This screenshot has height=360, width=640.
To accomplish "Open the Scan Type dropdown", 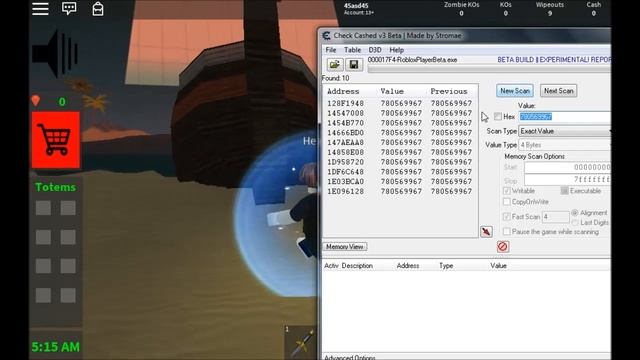I will (x=564, y=131).
